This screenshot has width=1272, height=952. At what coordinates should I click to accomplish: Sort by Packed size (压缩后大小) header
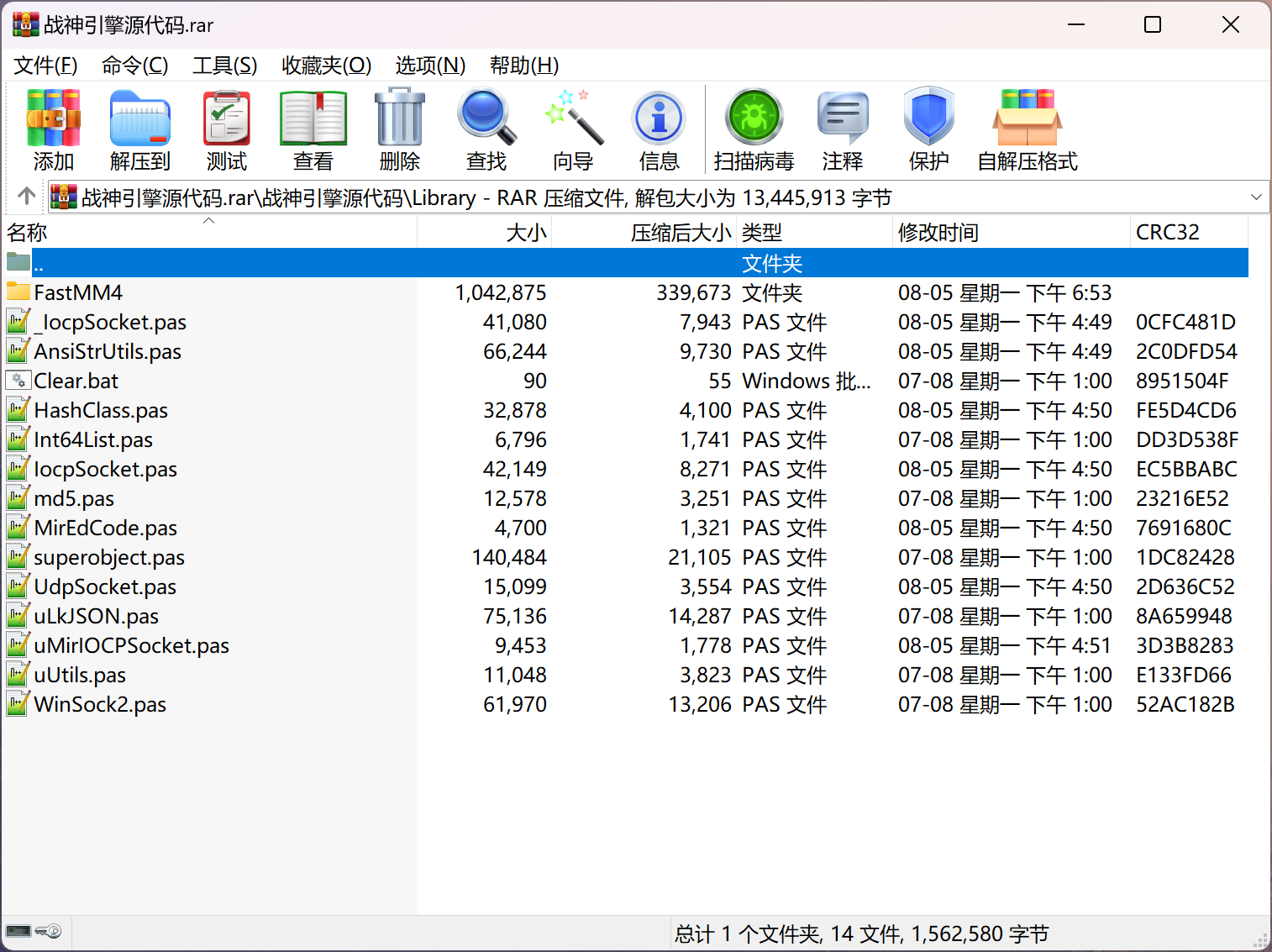[644, 232]
